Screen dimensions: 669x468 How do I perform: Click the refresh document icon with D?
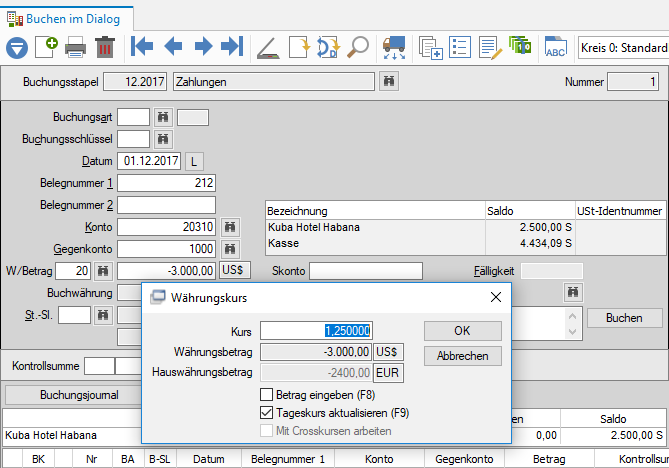[x=328, y=47]
